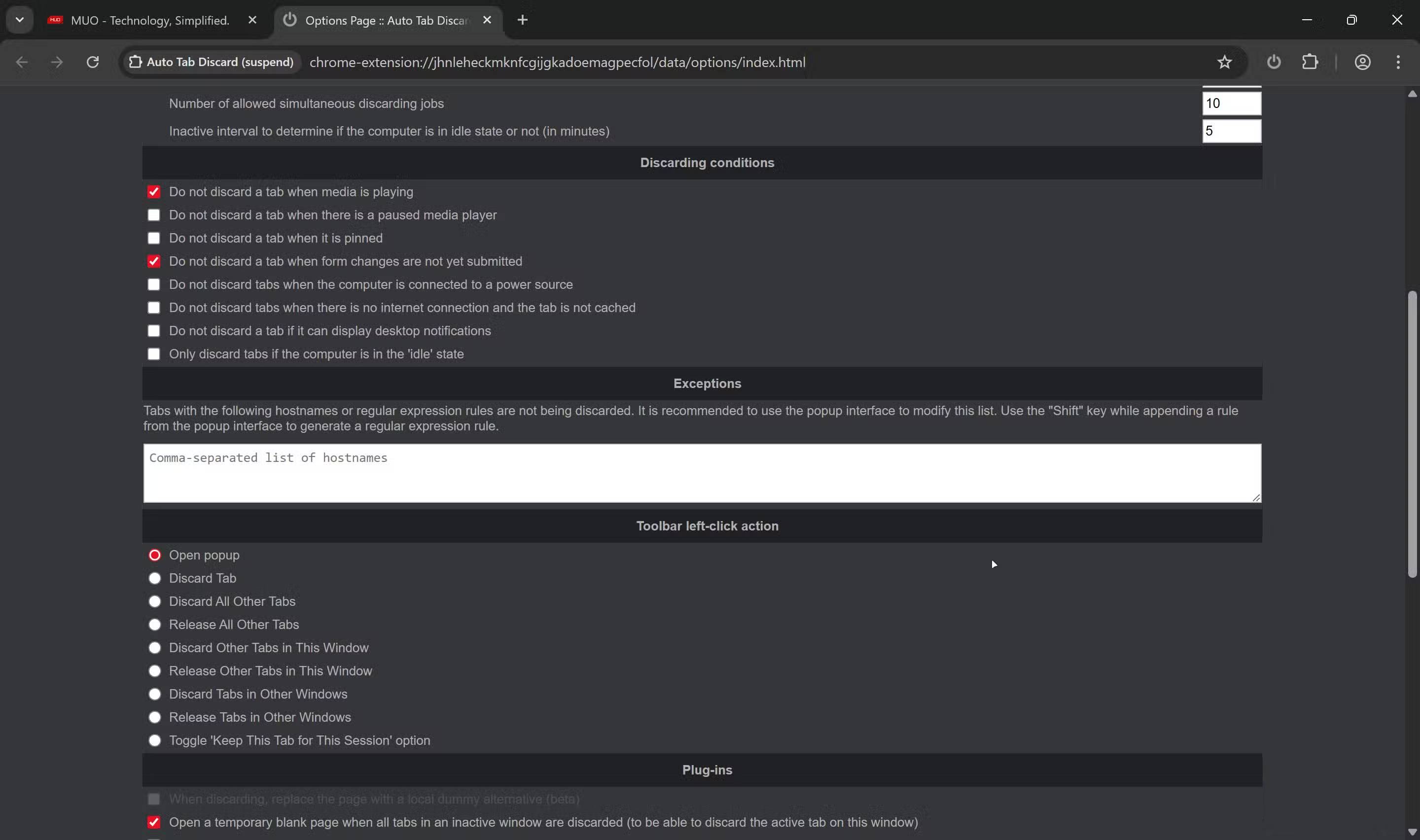Open Chrome's three-dot menu

pyautogui.click(x=1398, y=62)
